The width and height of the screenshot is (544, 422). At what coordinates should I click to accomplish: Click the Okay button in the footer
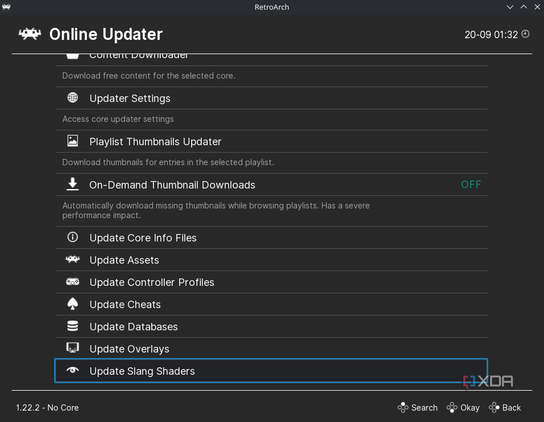(463, 407)
